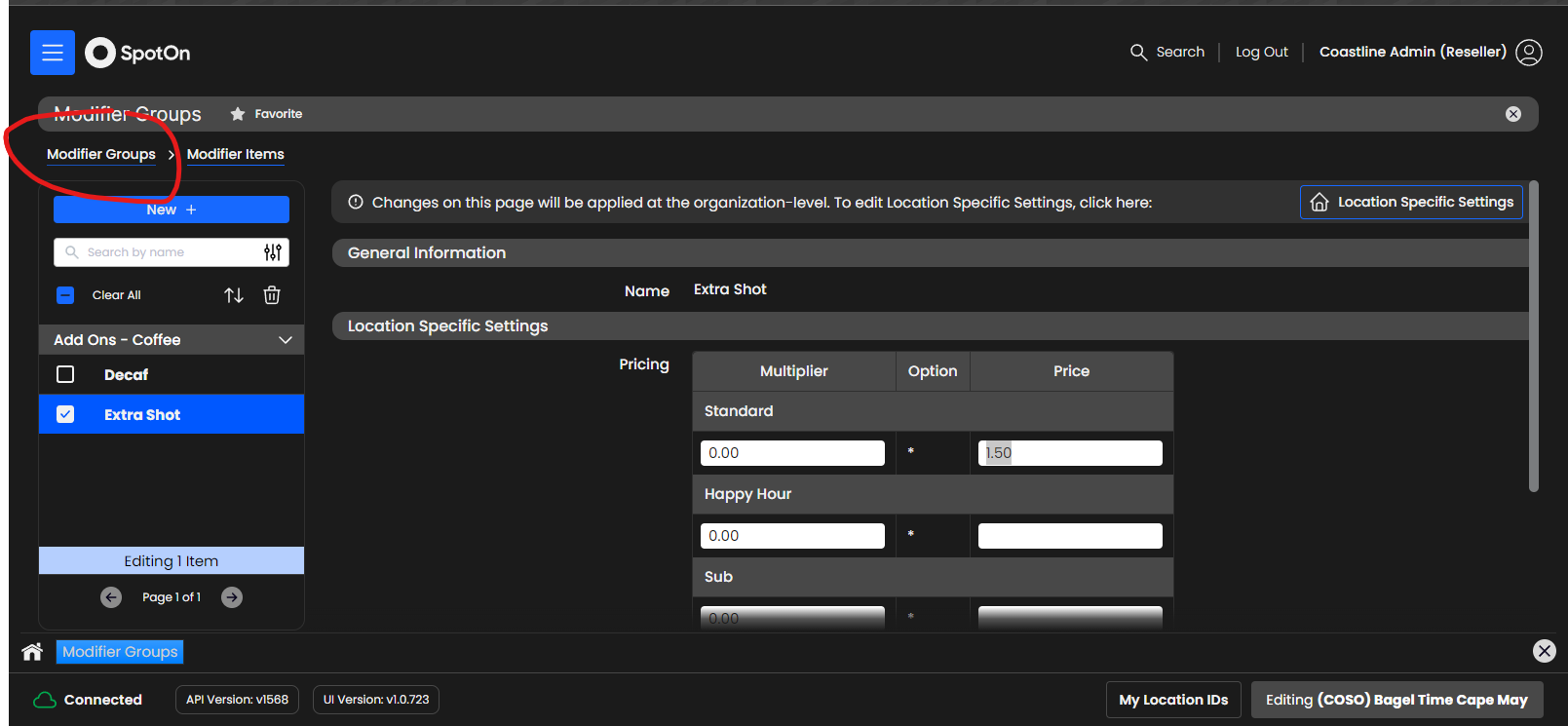1568x726 pixels.
Task: Go to next page arrow
Action: [x=232, y=597]
